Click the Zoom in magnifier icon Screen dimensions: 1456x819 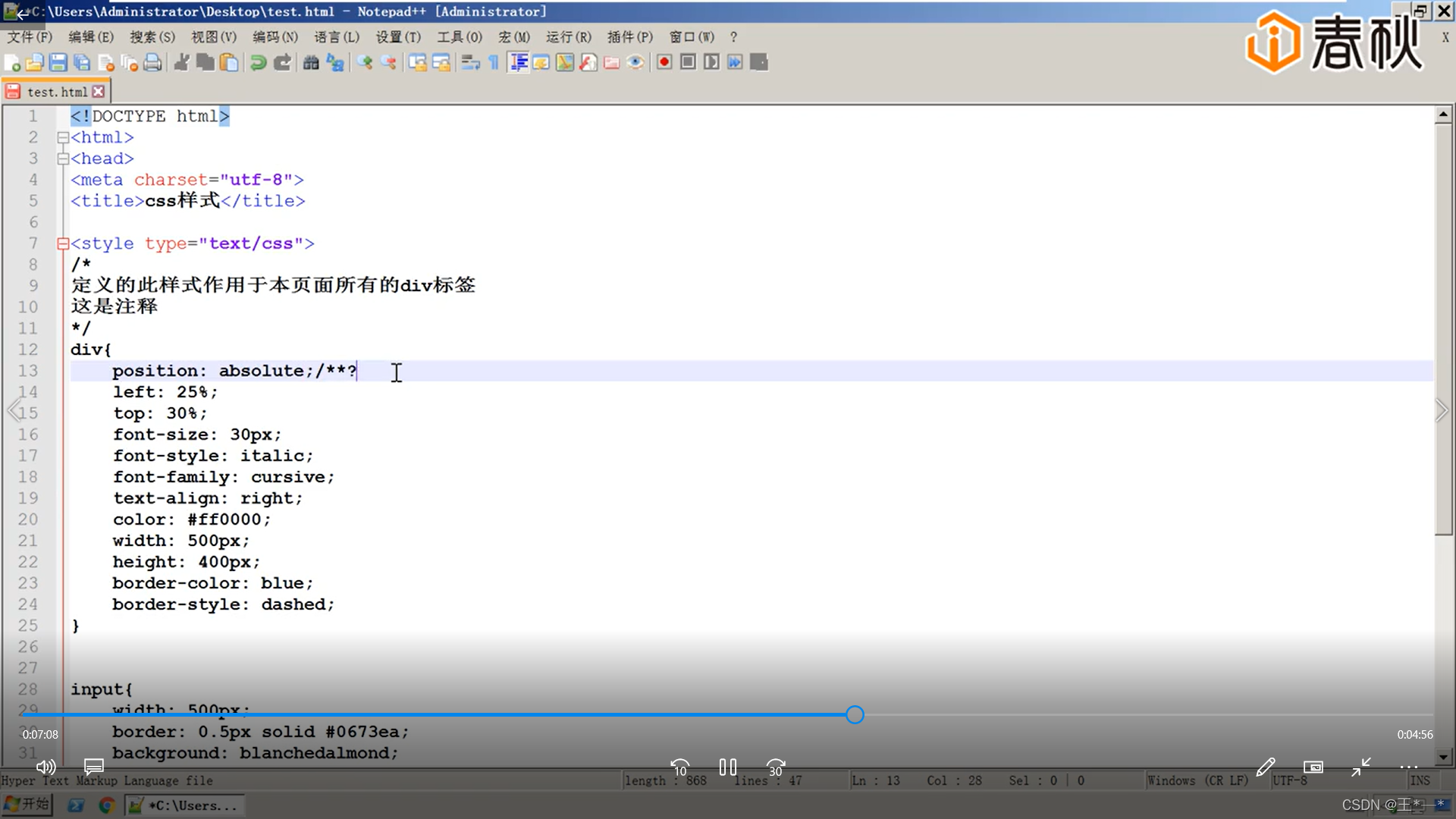[365, 63]
